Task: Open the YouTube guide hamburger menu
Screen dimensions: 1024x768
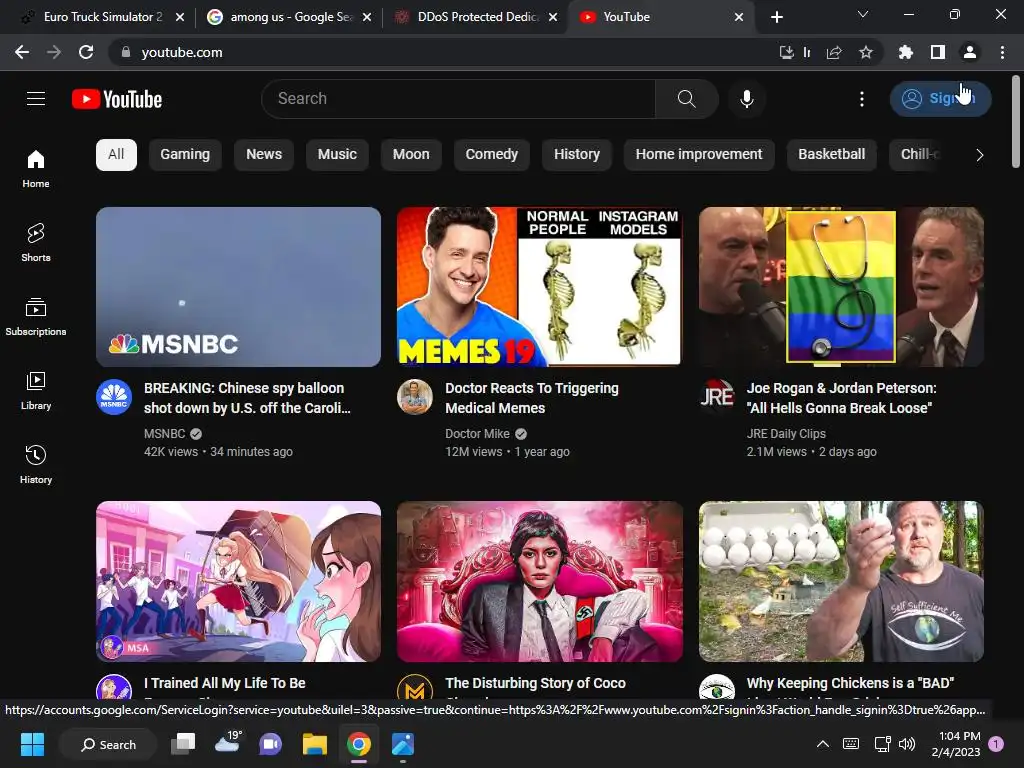Action: [x=36, y=99]
